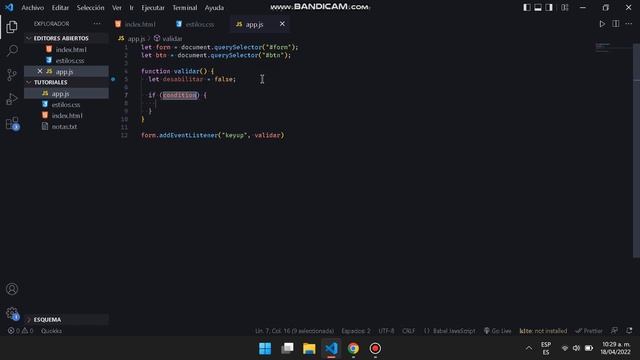Close app.js in open editors list
Image resolution: width=640 pixels, height=360 pixels.
(x=40, y=71)
